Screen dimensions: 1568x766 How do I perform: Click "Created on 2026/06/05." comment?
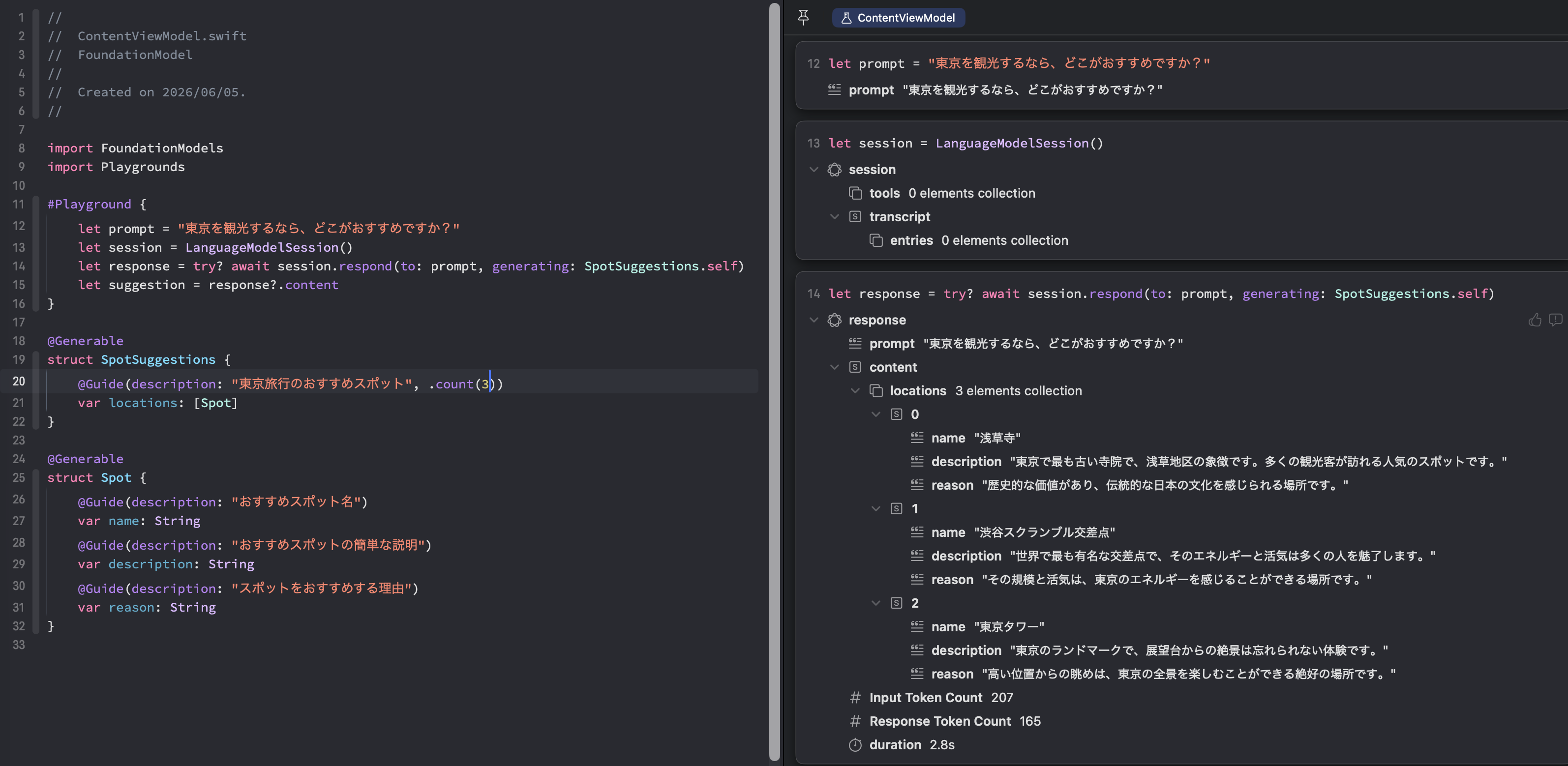[161, 92]
